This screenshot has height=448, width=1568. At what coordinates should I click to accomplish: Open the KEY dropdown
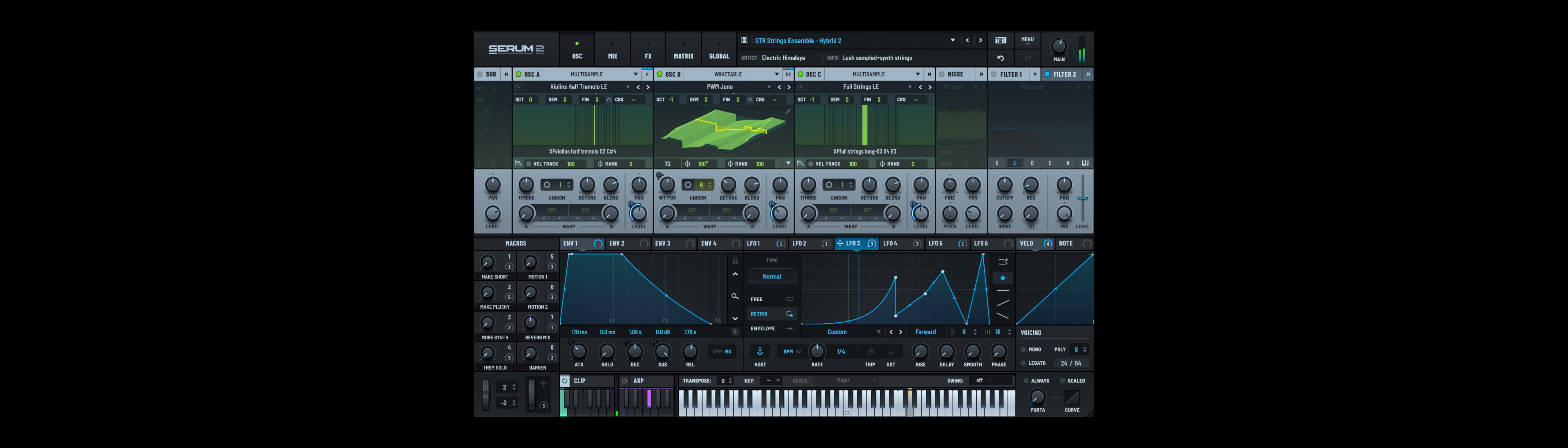pos(771,381)
